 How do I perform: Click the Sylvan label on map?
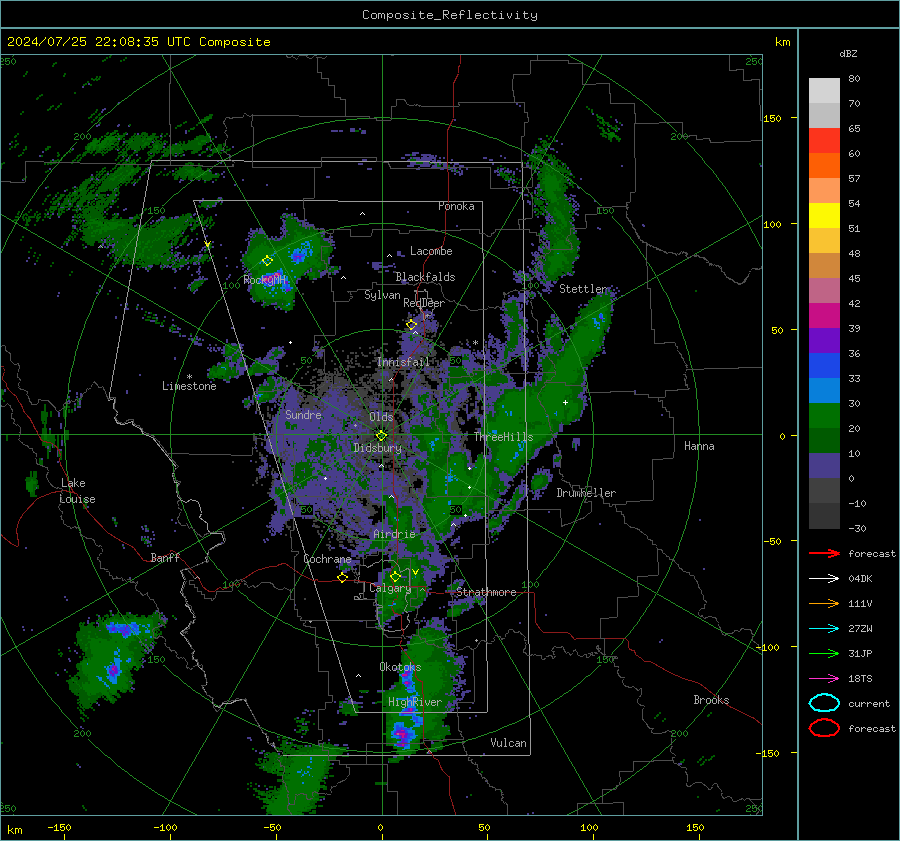click(382, 295)
